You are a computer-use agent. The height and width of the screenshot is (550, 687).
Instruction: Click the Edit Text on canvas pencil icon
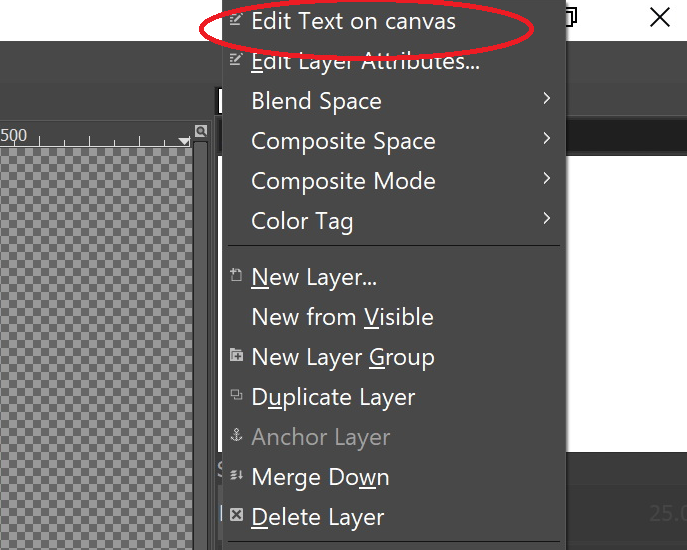pos(236,20)
